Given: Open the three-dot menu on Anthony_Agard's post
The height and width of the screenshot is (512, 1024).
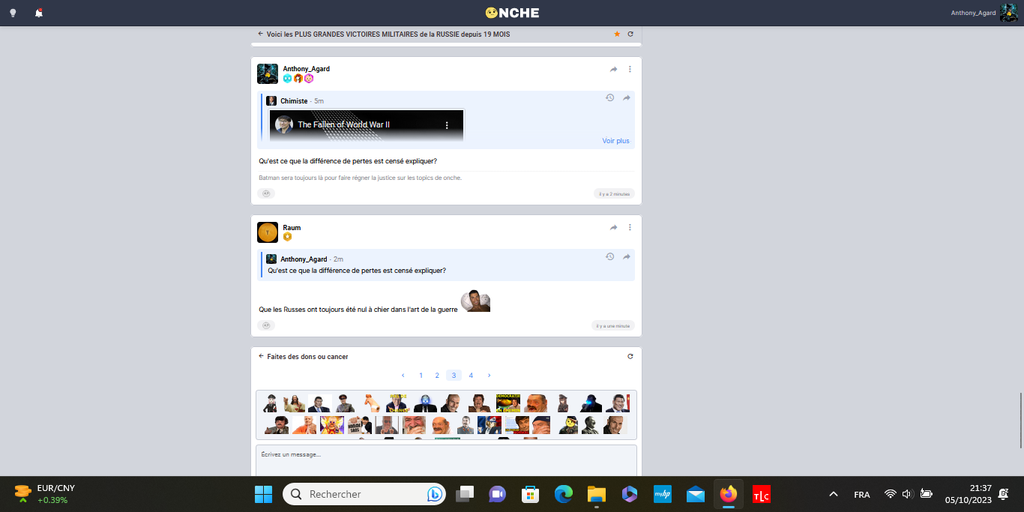Looking at the screenshot, I should 630,69.
